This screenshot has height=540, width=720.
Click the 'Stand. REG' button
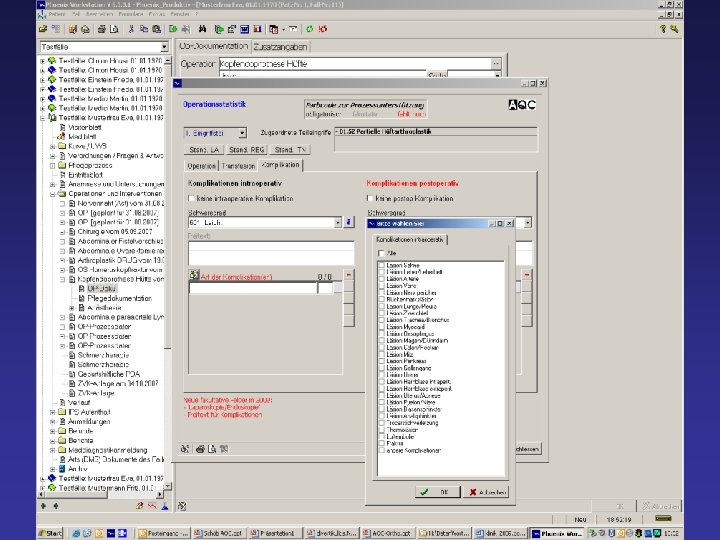tap(247, 150)
